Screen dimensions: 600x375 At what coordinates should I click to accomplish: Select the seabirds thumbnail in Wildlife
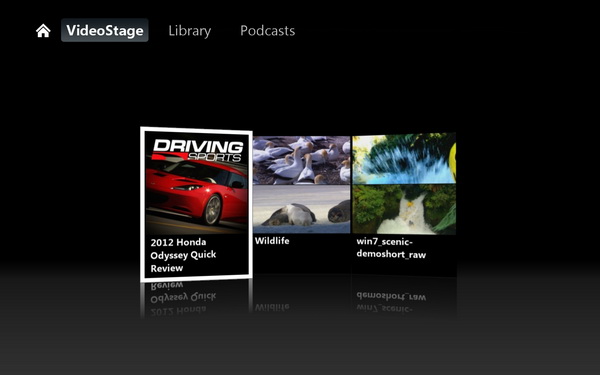302,160
